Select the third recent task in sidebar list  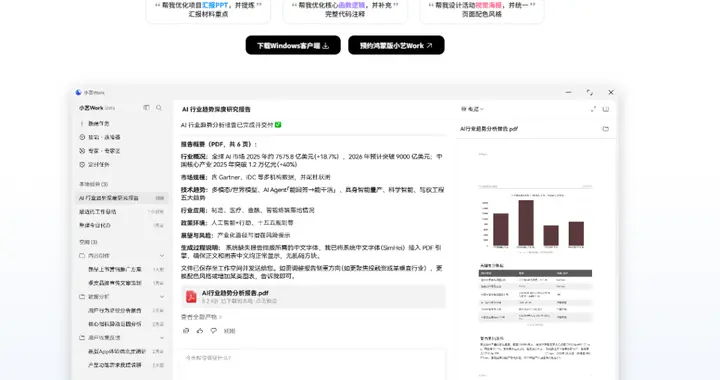pyautogui.click(x=122, y=225)
